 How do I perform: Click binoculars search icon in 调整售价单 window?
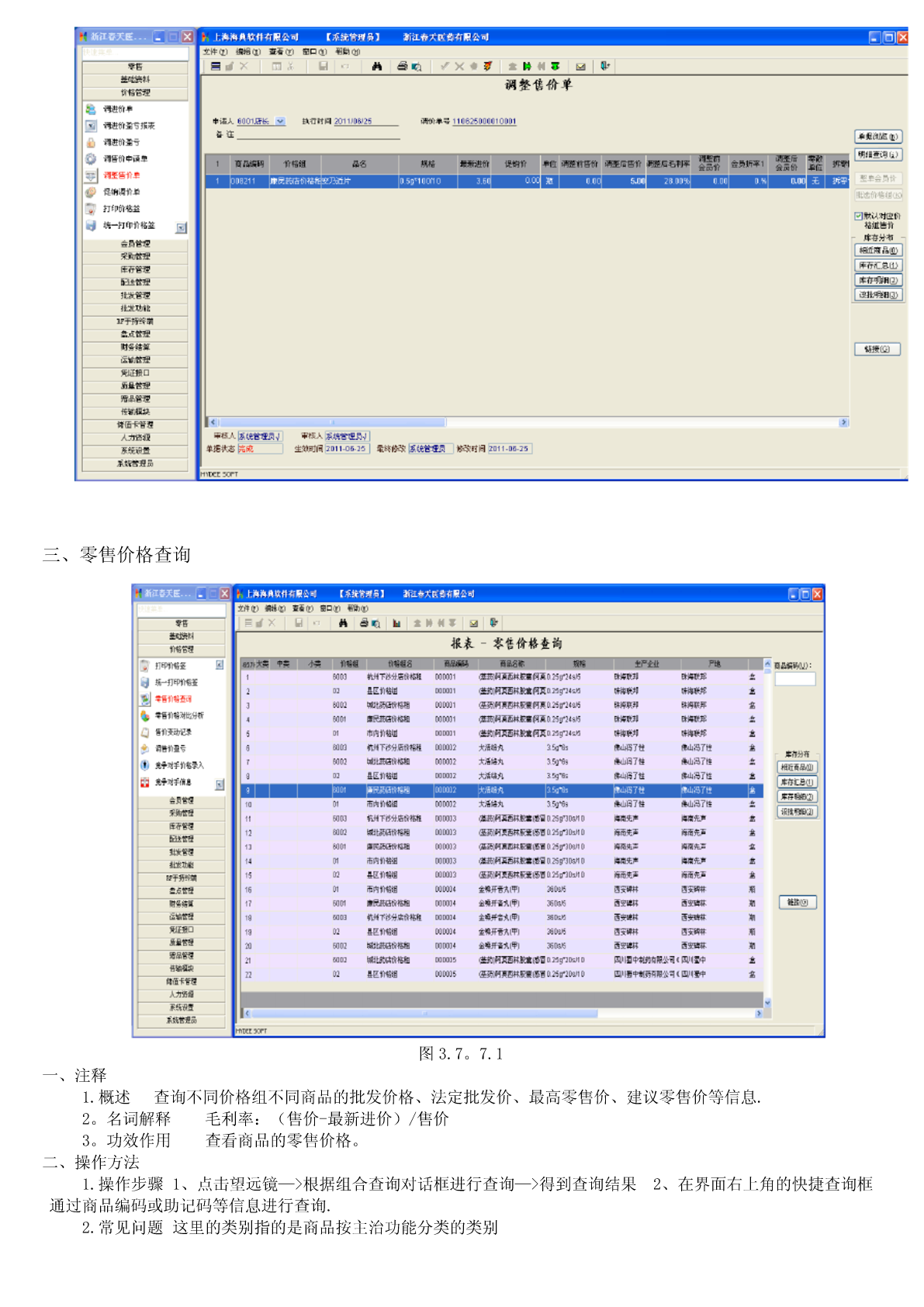click(376, 67)
